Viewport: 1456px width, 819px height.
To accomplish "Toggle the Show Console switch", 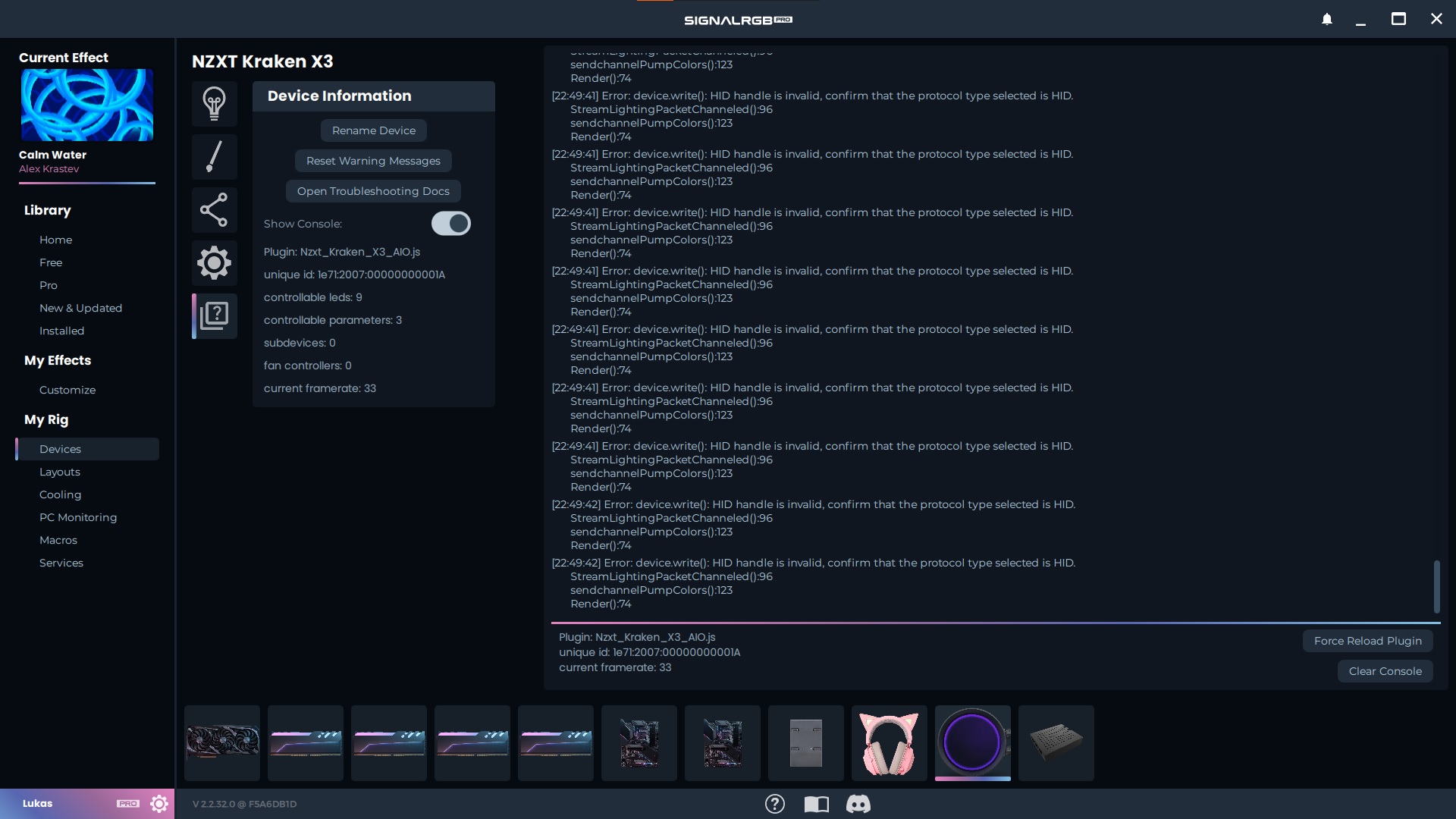I will [x=450, y=224].
